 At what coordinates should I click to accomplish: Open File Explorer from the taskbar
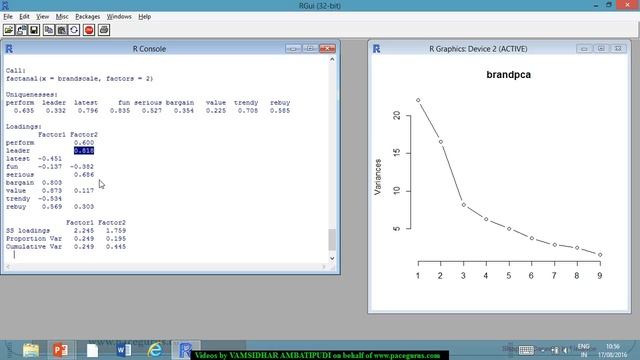point(31,350)
